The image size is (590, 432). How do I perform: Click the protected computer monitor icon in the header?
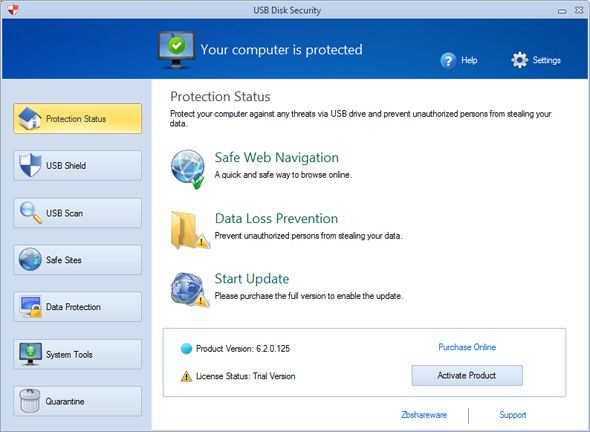176,50
